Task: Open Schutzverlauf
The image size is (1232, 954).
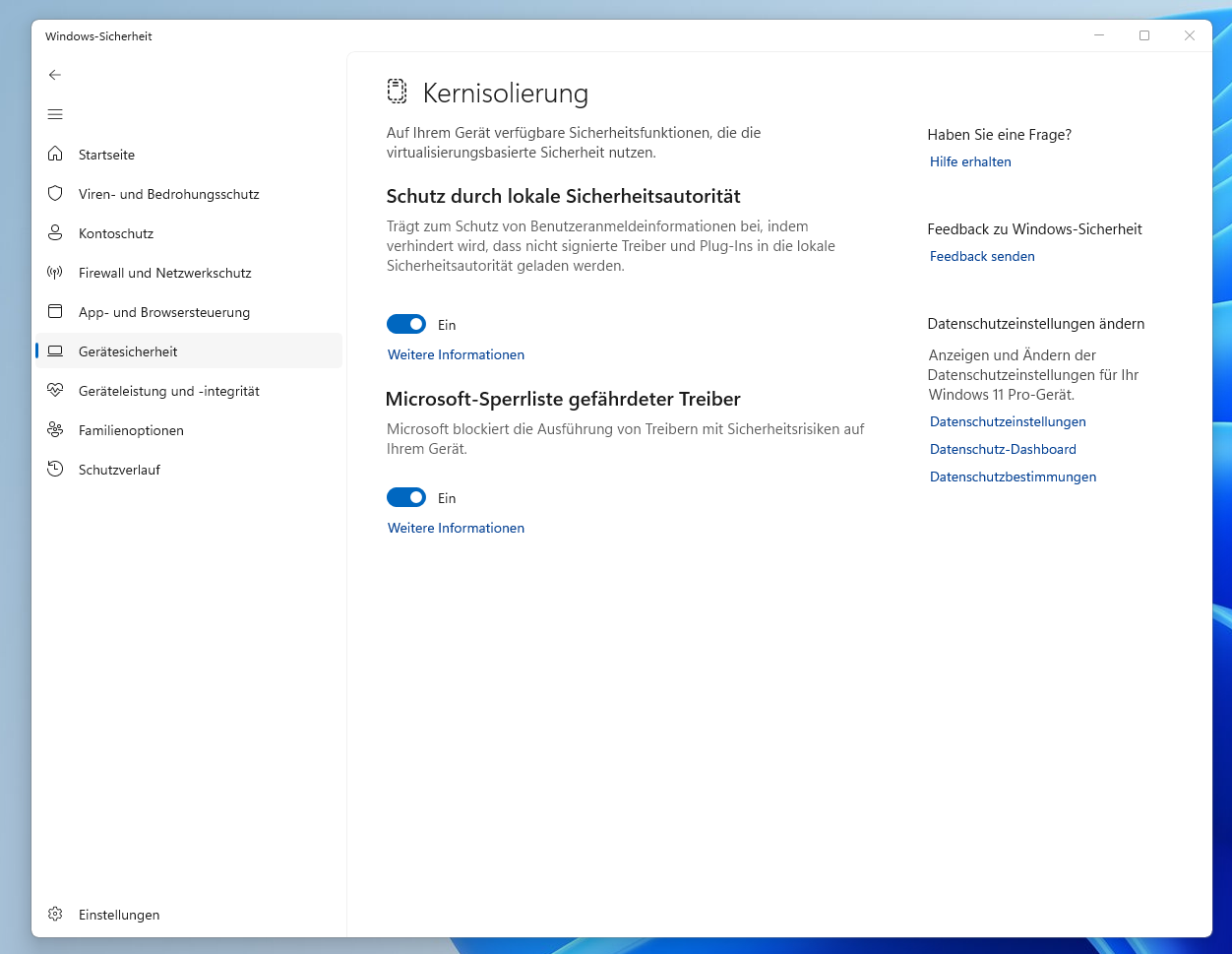Action: (x=189, y=470)
